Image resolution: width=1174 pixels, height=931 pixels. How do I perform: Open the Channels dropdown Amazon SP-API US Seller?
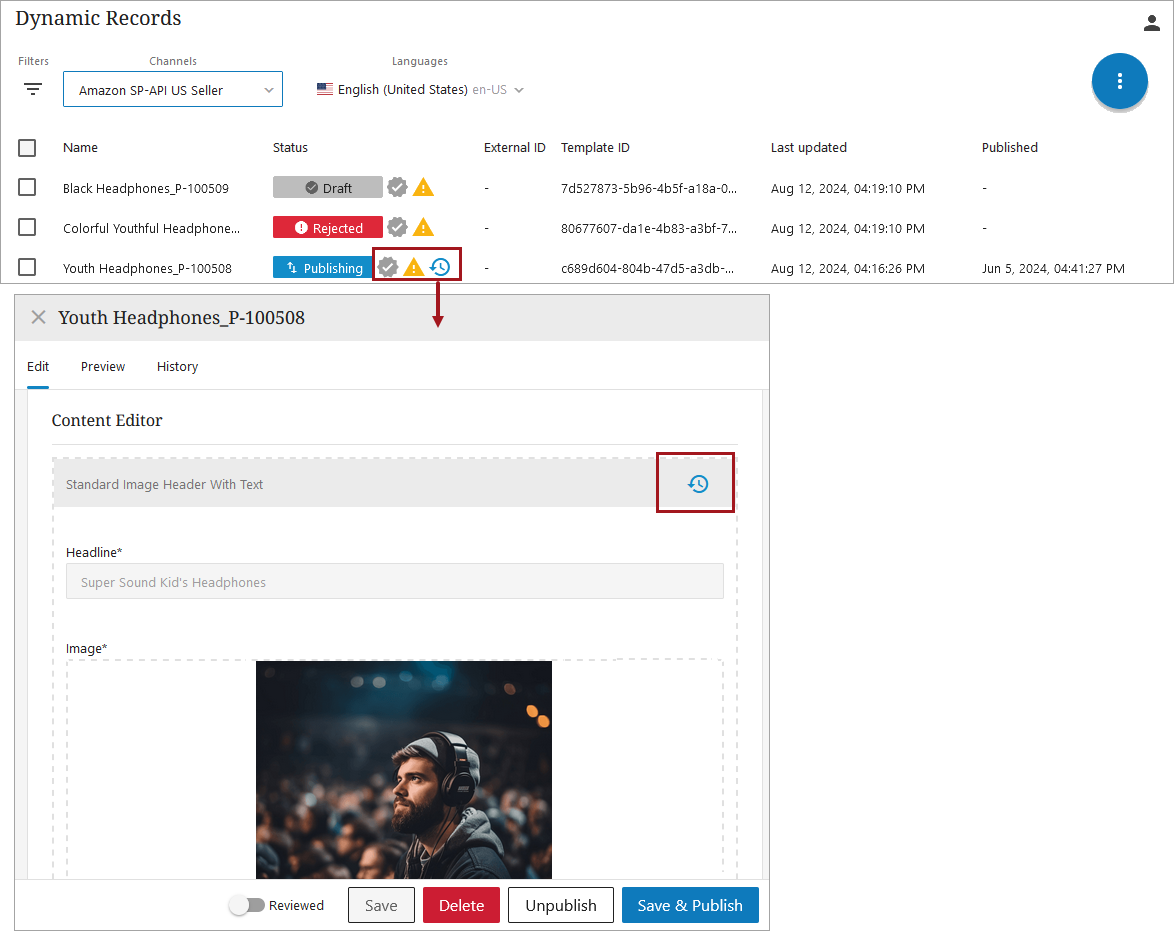pyautogui.click(x=172, y=90)
